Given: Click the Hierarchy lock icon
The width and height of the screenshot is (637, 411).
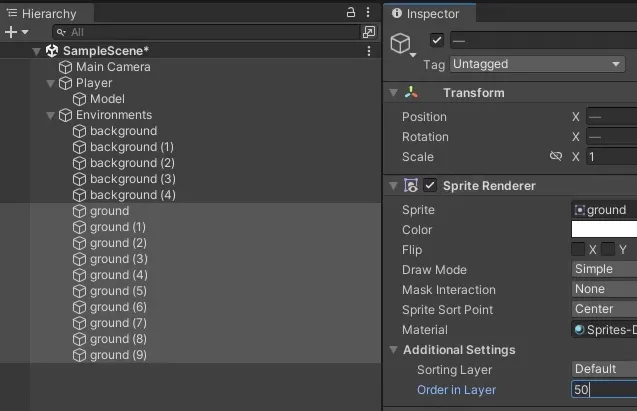Looking at the screenshot, I should pos(351,12).
